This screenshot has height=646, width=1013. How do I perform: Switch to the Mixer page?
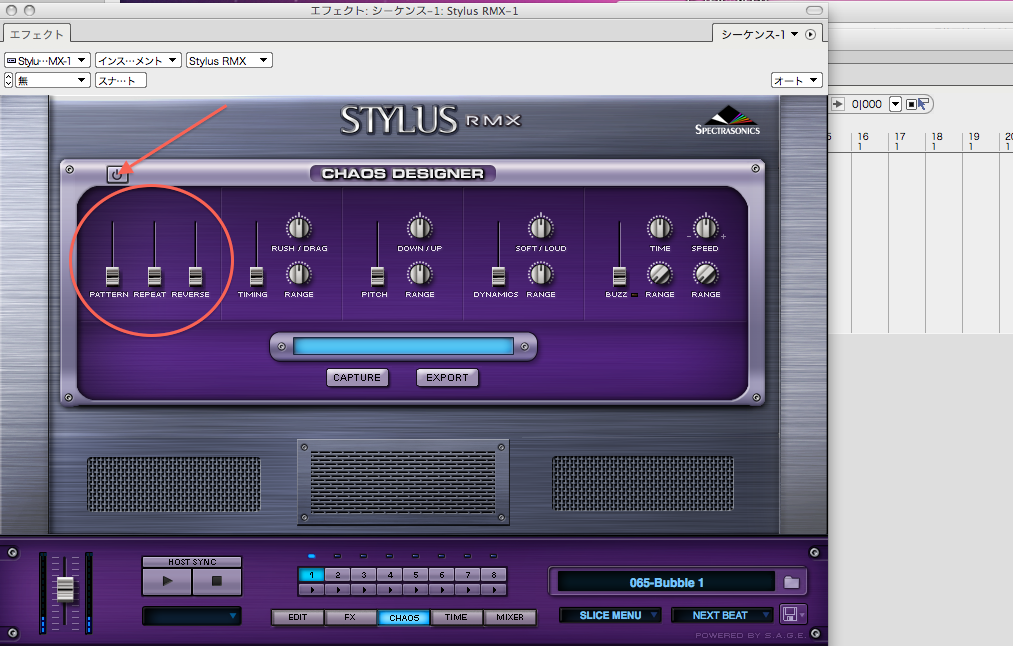pyautogui.click(x=510, y=617)
